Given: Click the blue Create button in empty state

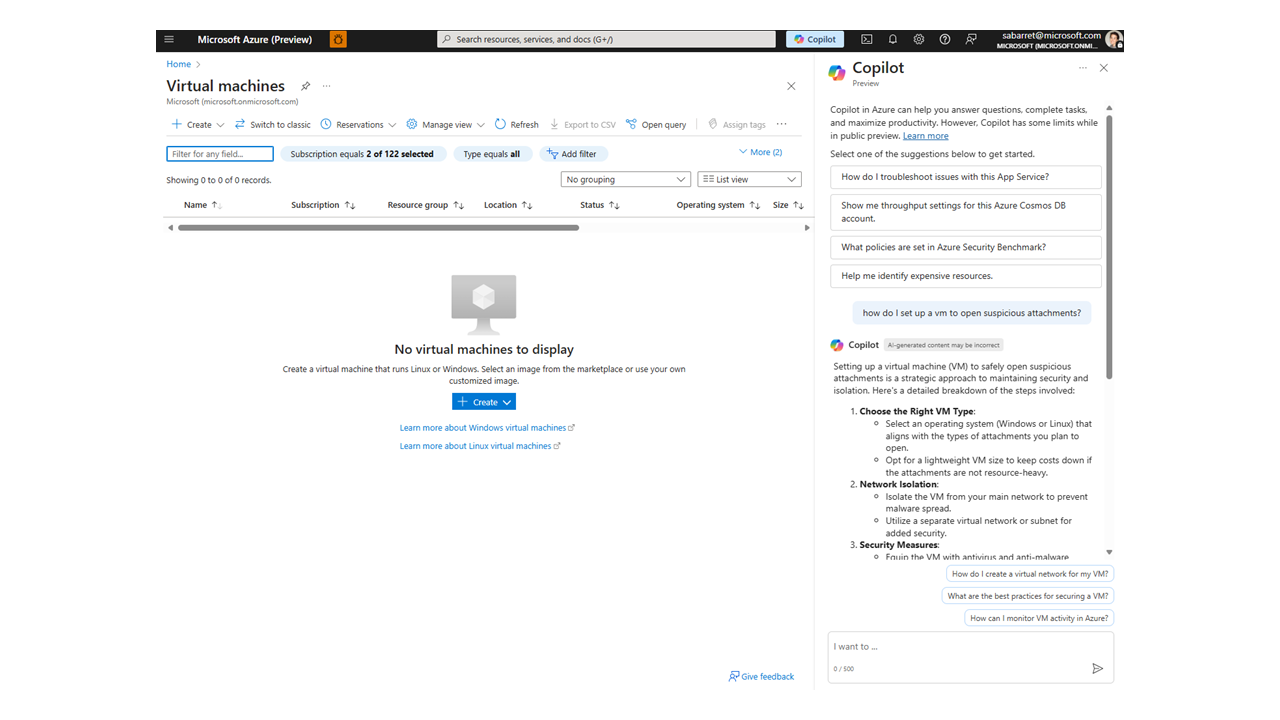Looking at the screenshot, I should tap(484, 402).
